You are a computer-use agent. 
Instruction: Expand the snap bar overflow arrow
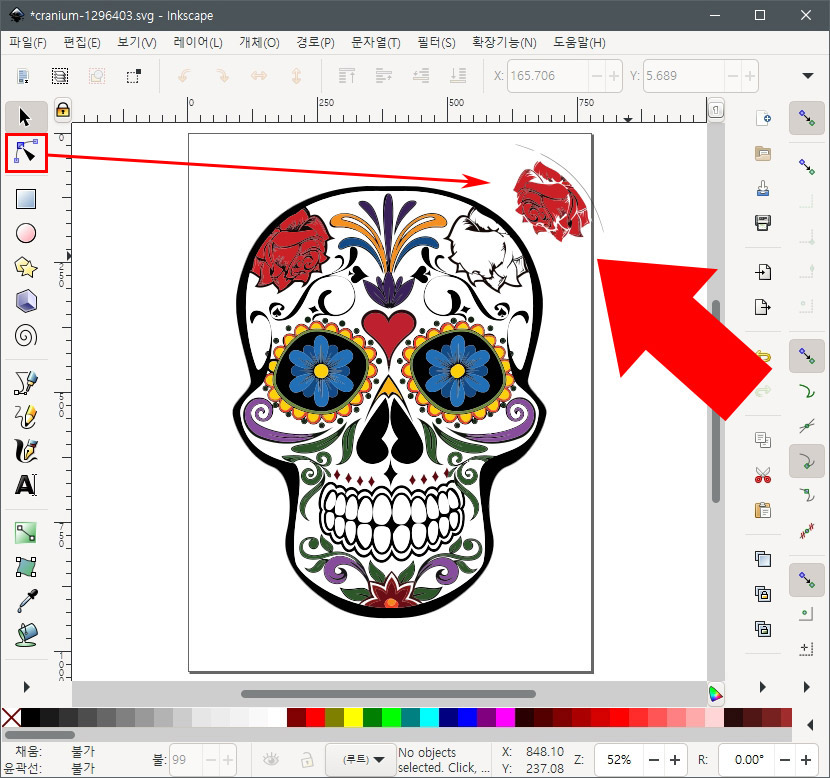pos(807,687)
